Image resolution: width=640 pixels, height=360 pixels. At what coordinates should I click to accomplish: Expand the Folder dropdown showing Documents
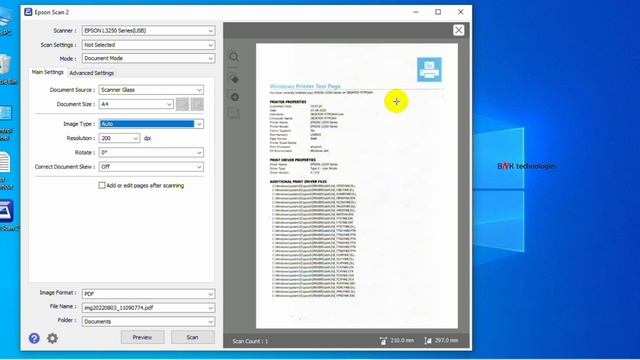point(148,322)
